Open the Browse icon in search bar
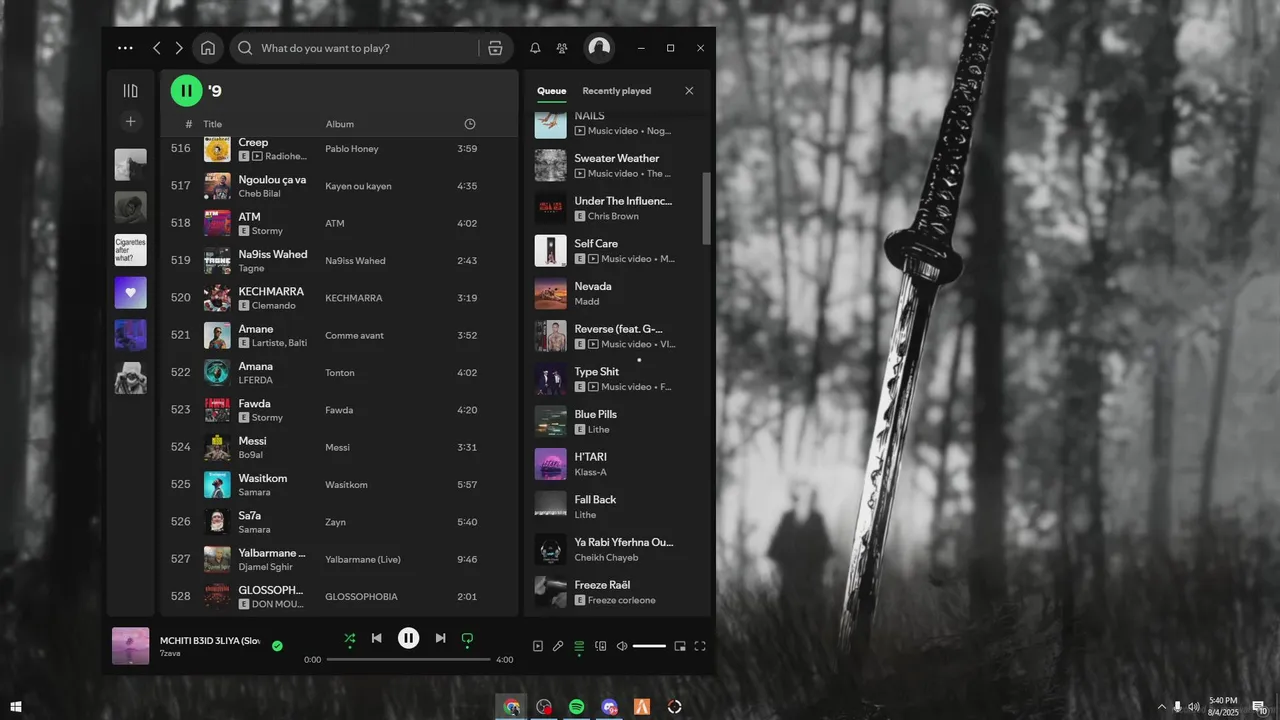1280x720 pixels. [495, 48]
